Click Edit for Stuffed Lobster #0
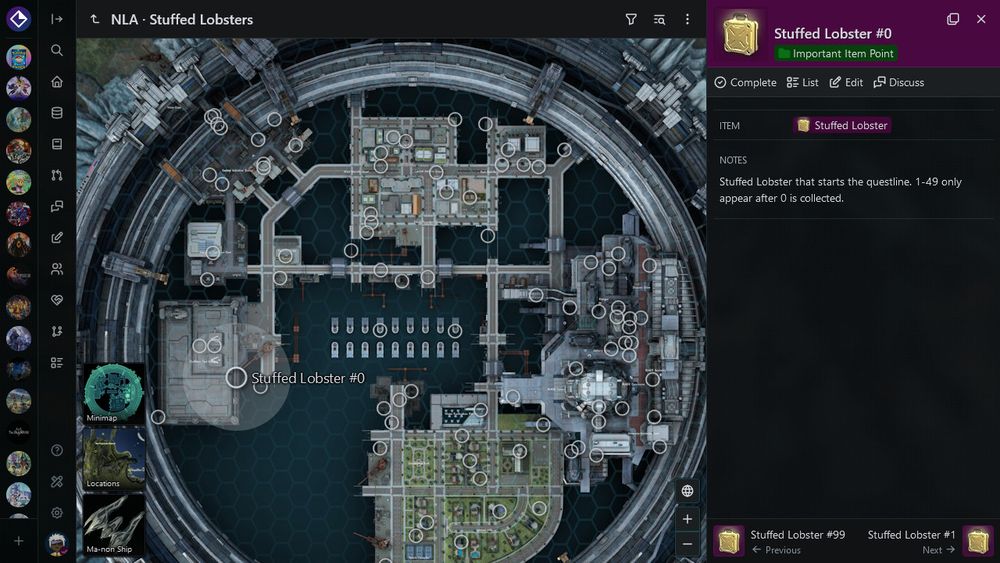Viewport: 1000px width, 563px height. [846, 82]
